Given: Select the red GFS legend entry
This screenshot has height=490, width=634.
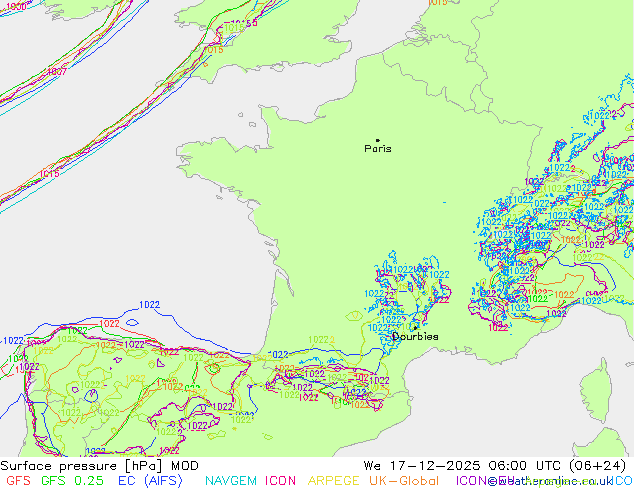Looking at the screenshot, I should [x=18, y=481].
